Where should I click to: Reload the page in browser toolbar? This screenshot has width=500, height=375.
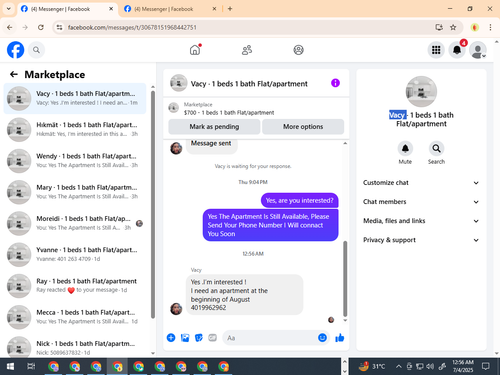41,27
